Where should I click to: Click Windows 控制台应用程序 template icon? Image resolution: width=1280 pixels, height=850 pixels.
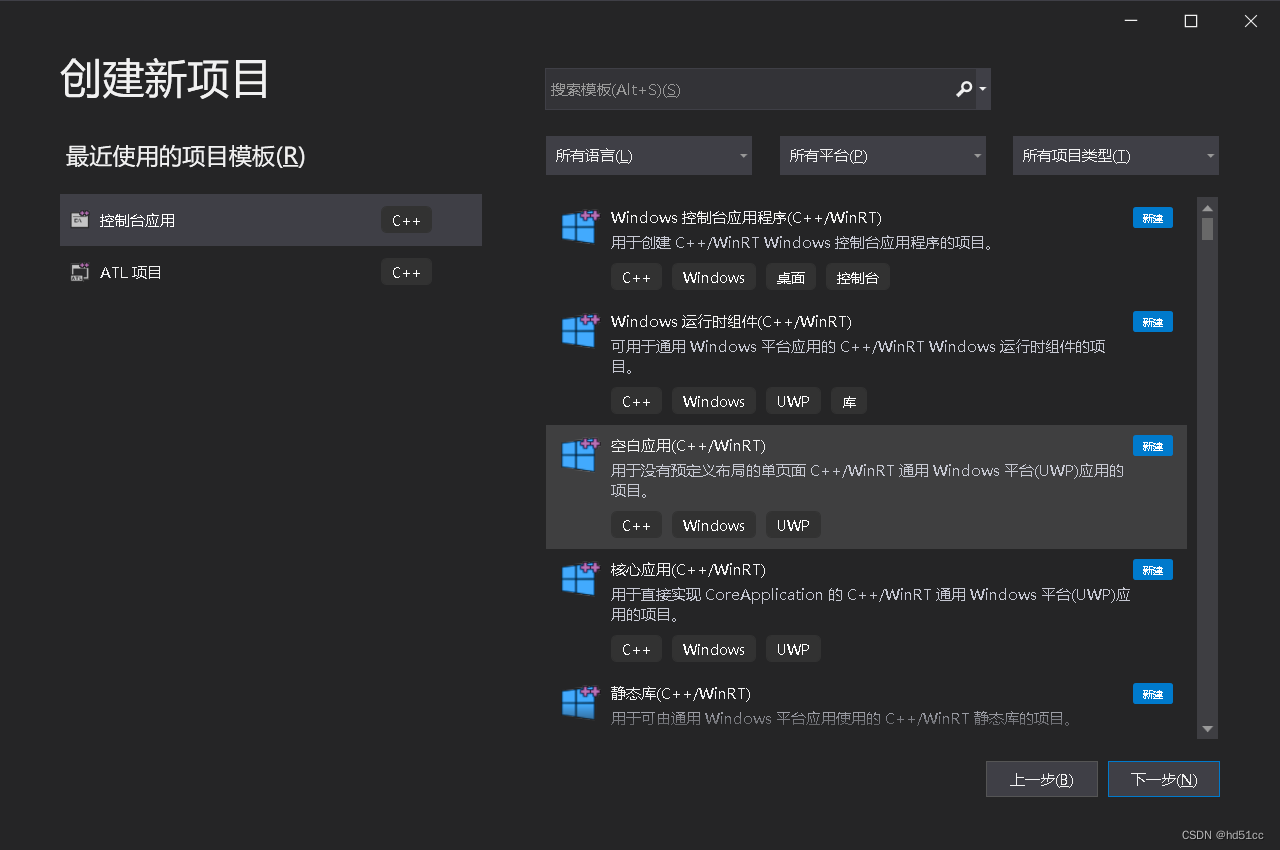580,226
